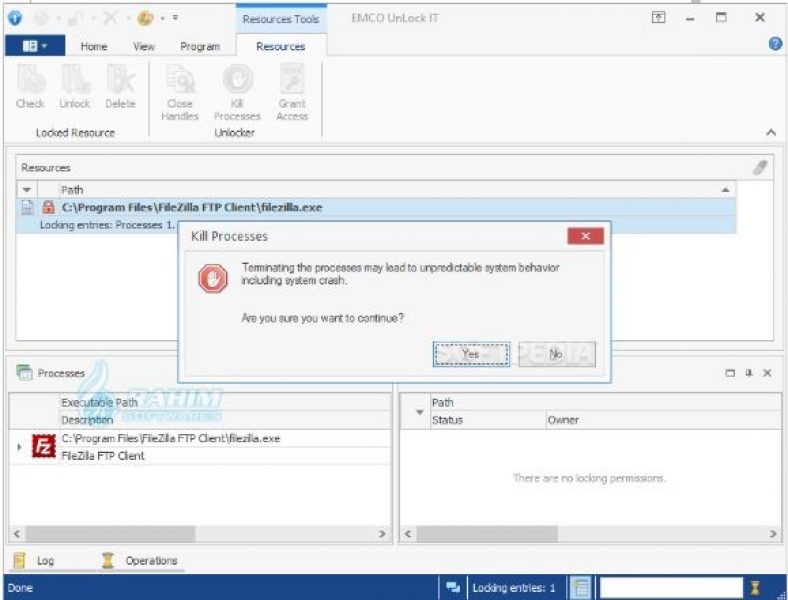The image size is (788, 600).
Task: Open the Operations tab at the bottom
Action: click(x=139, y=560)
